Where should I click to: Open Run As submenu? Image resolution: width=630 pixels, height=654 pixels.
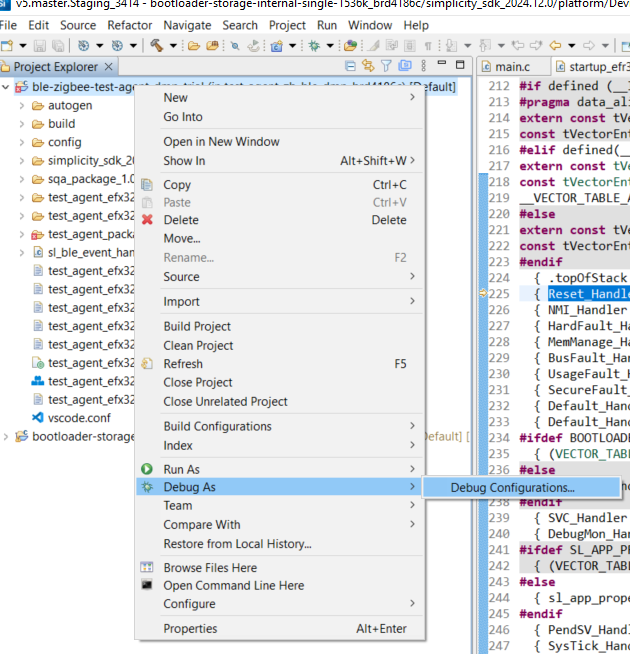pos(280,470)
